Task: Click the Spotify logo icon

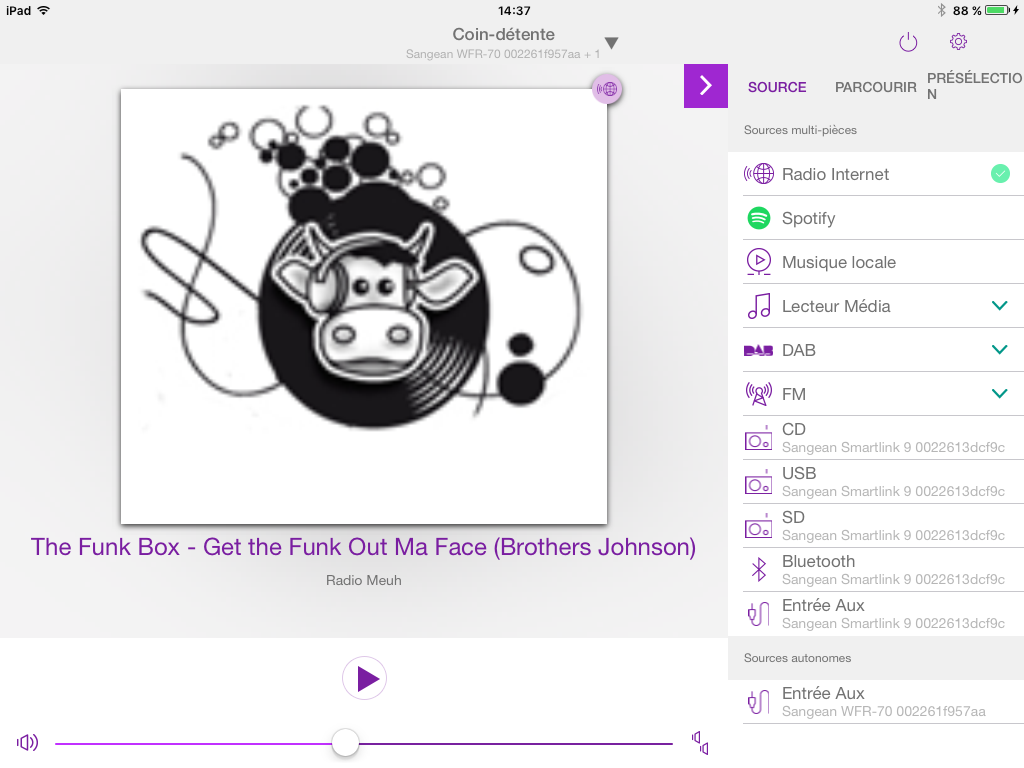Action: (x=759, y=218)
